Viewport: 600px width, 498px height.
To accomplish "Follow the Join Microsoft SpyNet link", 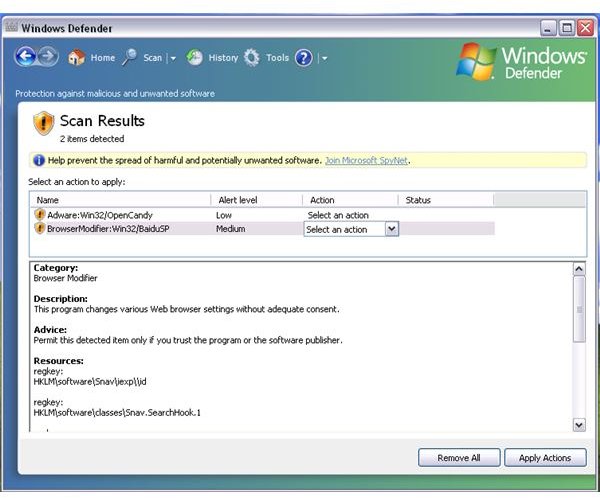I will tap(366, 160).
